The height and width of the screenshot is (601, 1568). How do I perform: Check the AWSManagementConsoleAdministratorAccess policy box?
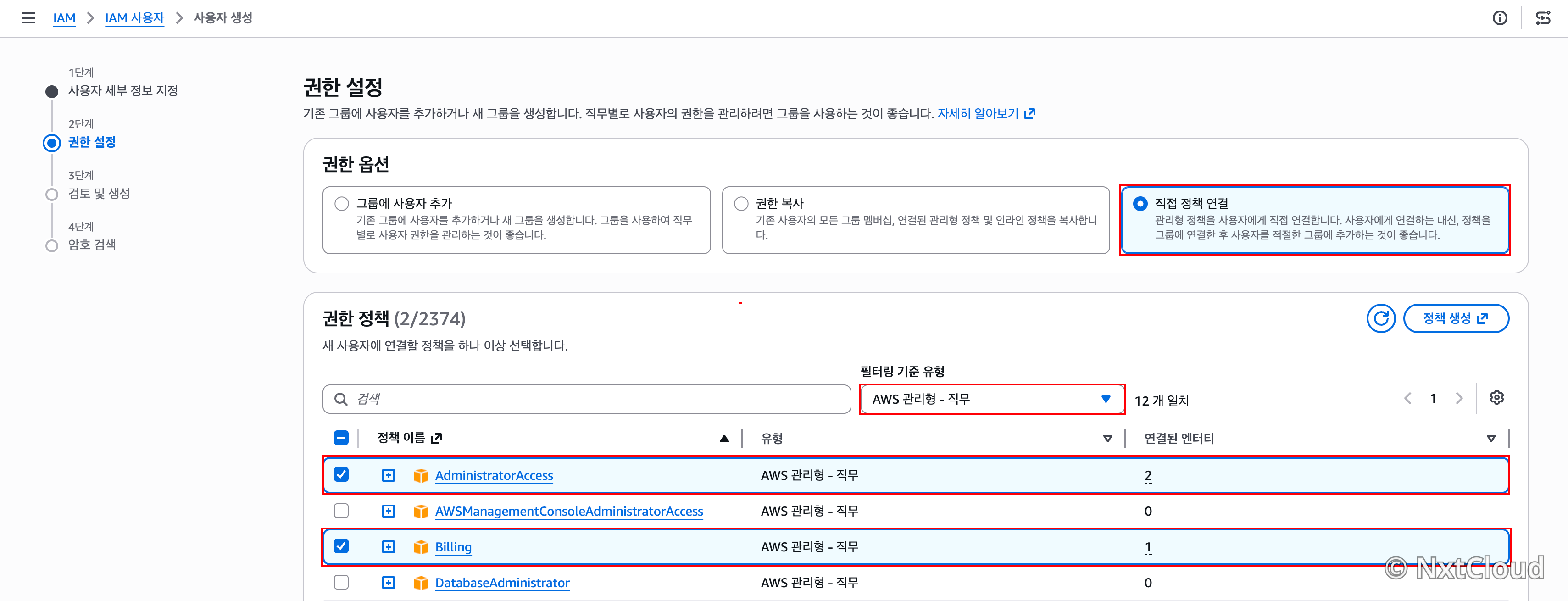click(341, 510)
